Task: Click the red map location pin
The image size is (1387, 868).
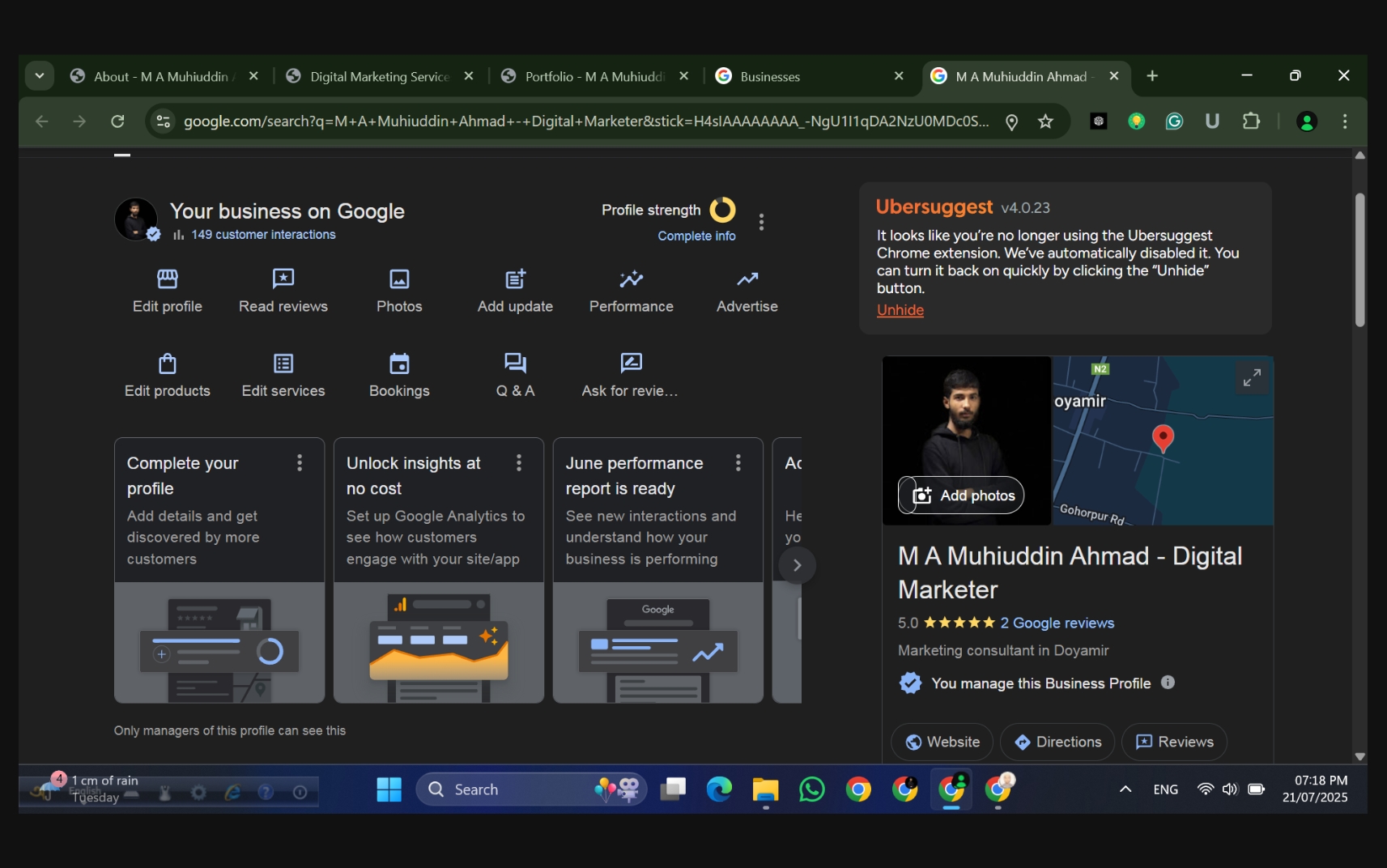Action: coord(1163,438)
